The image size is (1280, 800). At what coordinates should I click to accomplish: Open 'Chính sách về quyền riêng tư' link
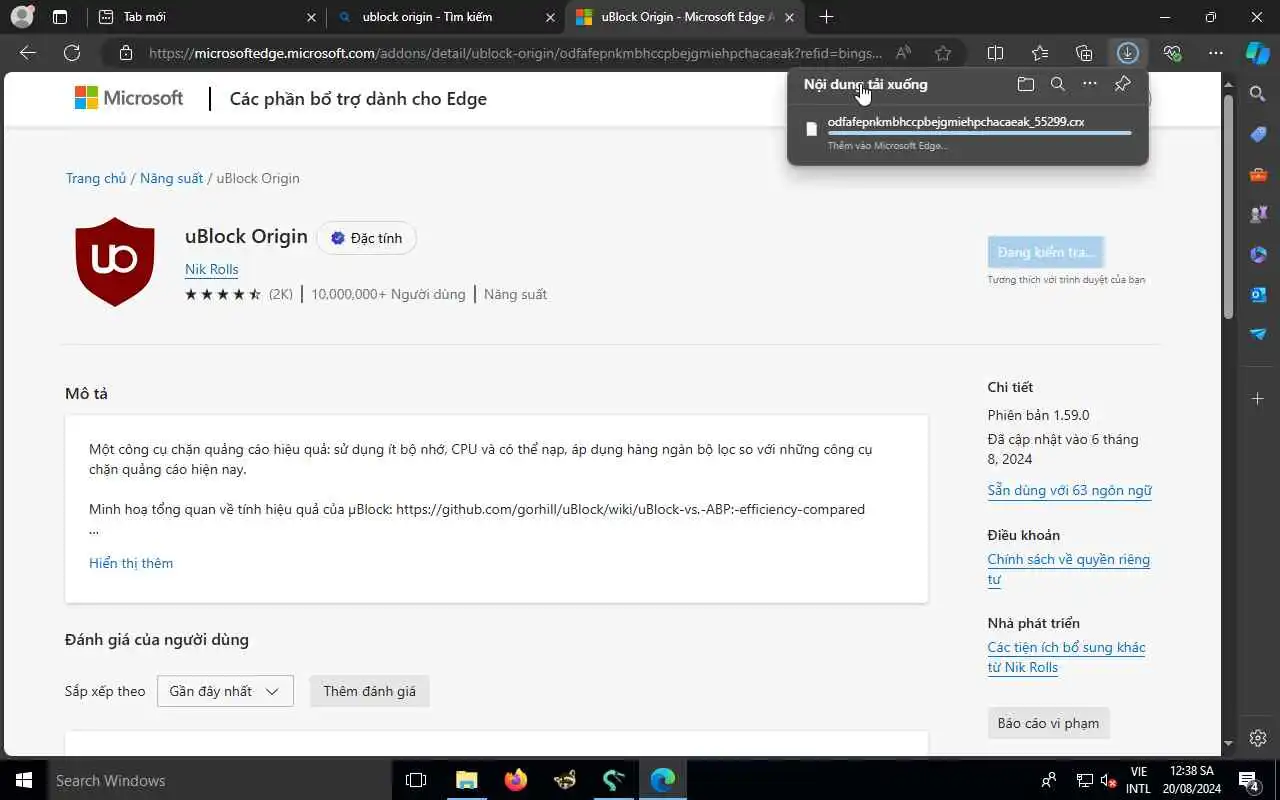click(x=1069, y=569)
